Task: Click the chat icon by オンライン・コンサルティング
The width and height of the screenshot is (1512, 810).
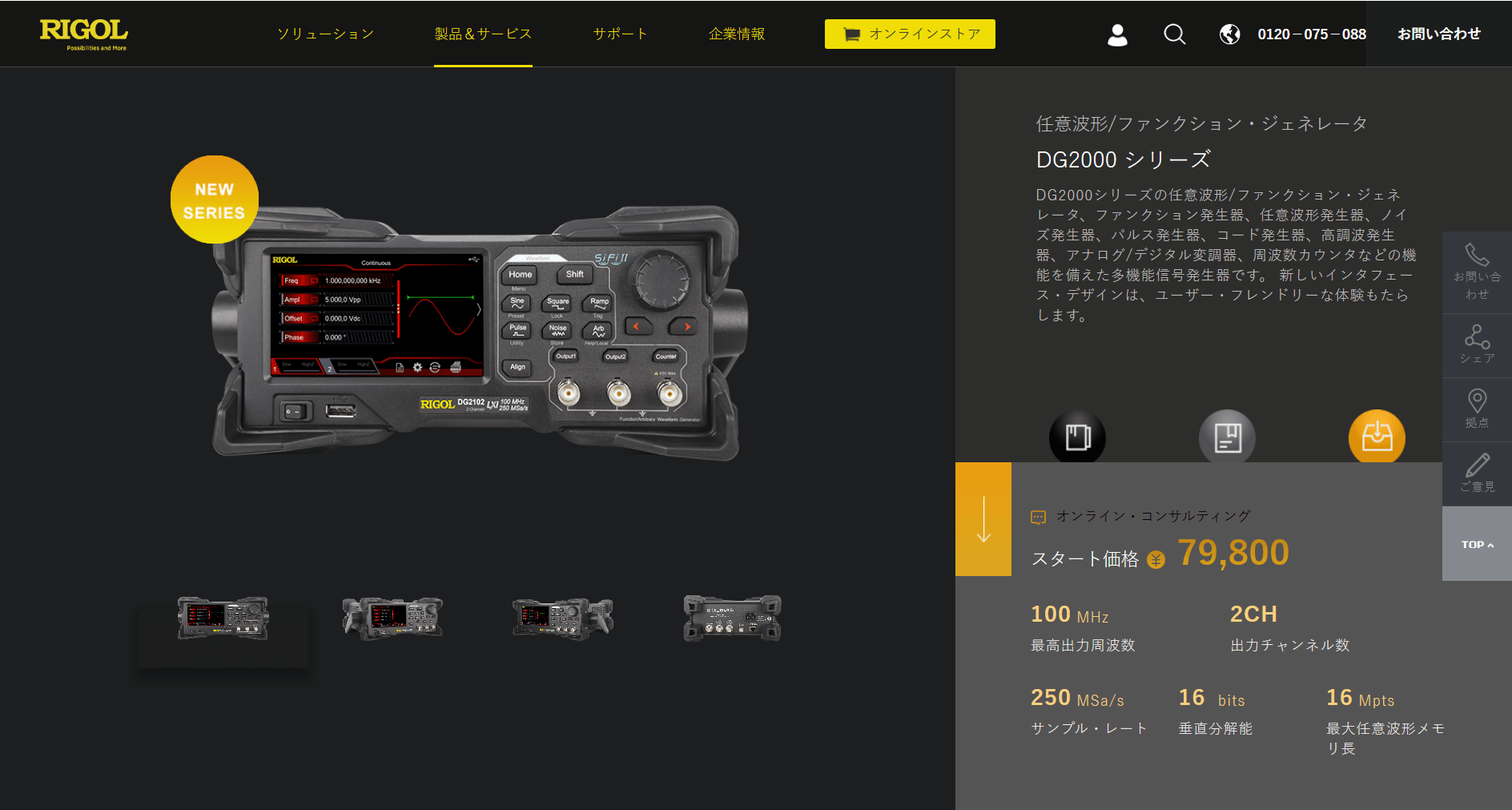Action: pos(1038,518)
